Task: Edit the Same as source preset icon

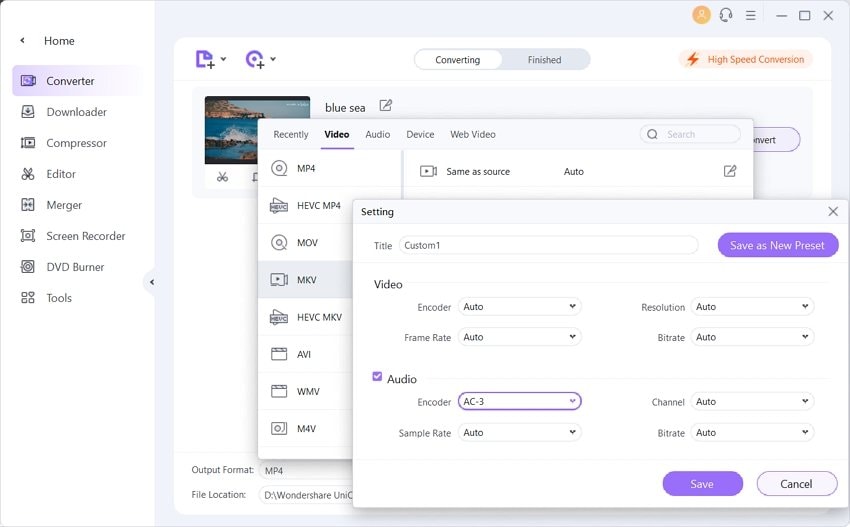Action: 730,171
